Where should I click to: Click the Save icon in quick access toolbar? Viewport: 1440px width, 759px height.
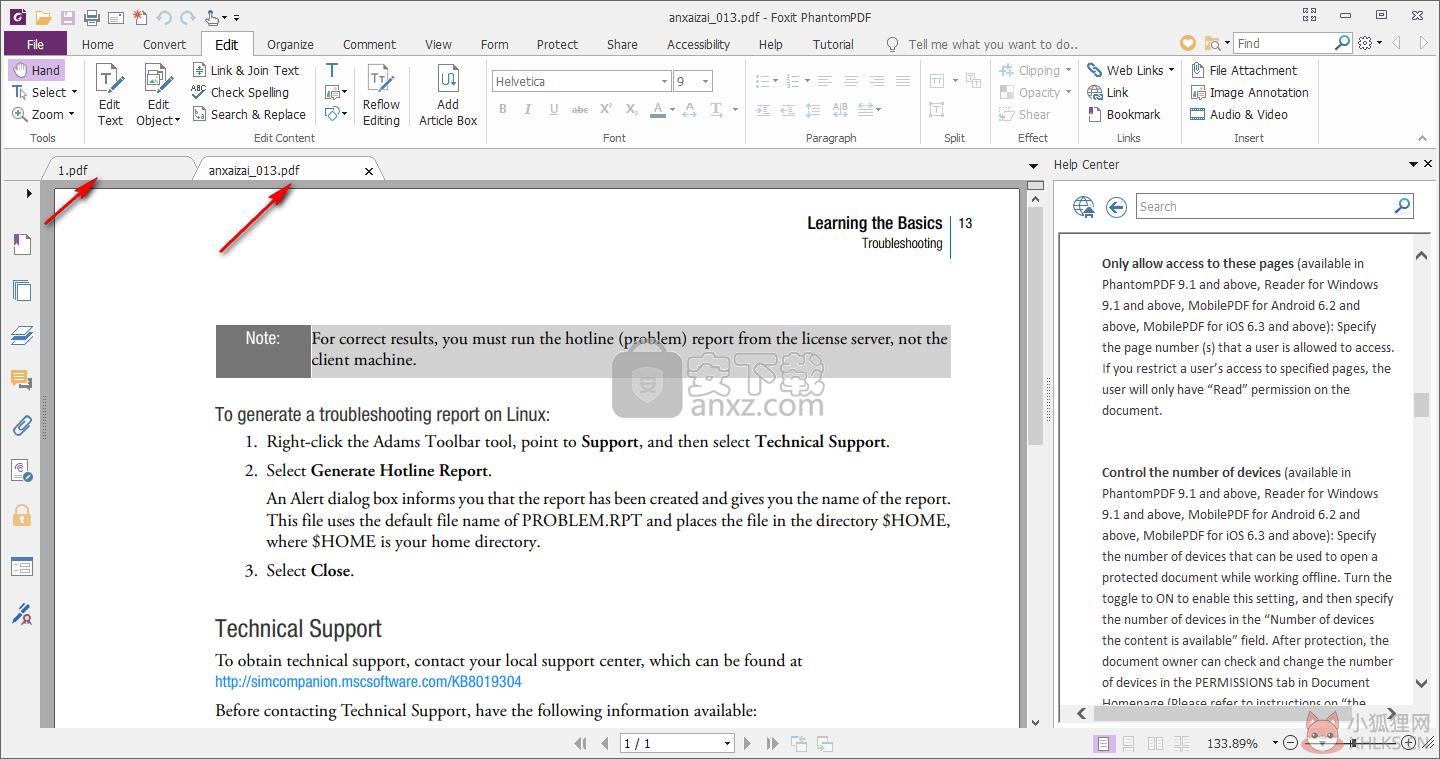pos(67,17)
